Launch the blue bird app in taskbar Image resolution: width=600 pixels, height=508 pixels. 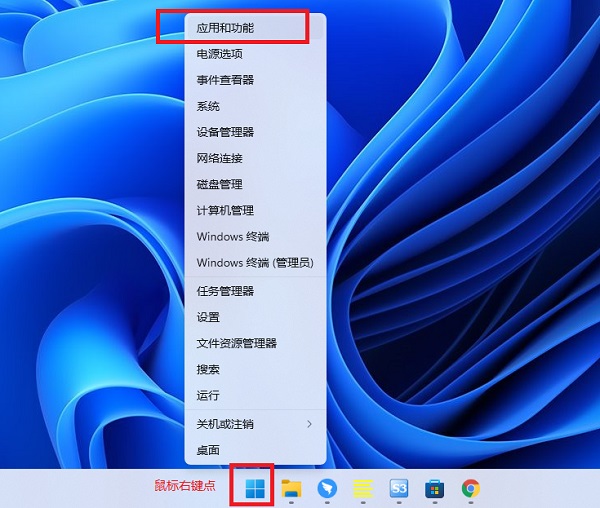pos(327,488)
